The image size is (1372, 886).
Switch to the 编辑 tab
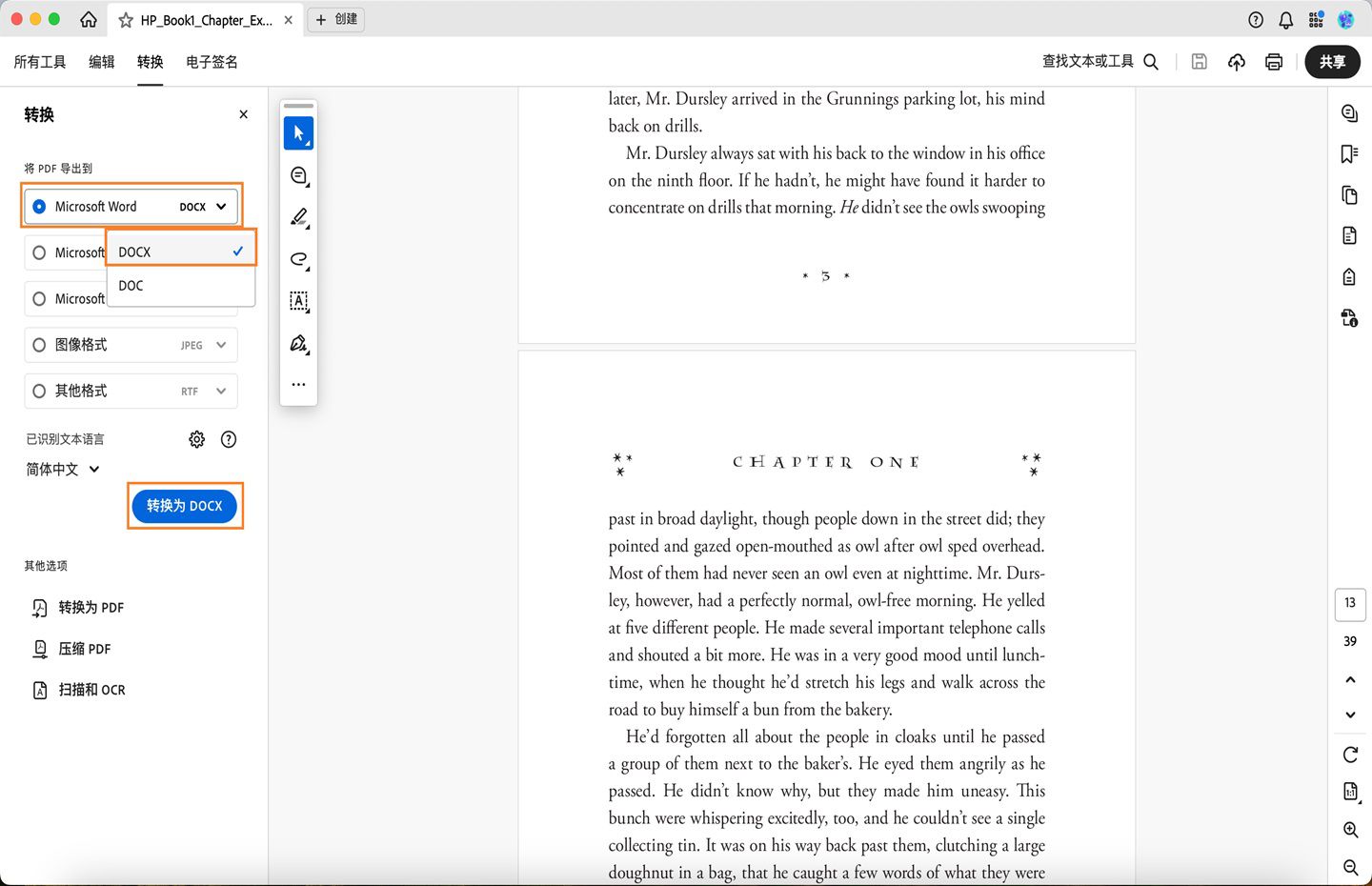pyautogui.click(x=101, y=61)
